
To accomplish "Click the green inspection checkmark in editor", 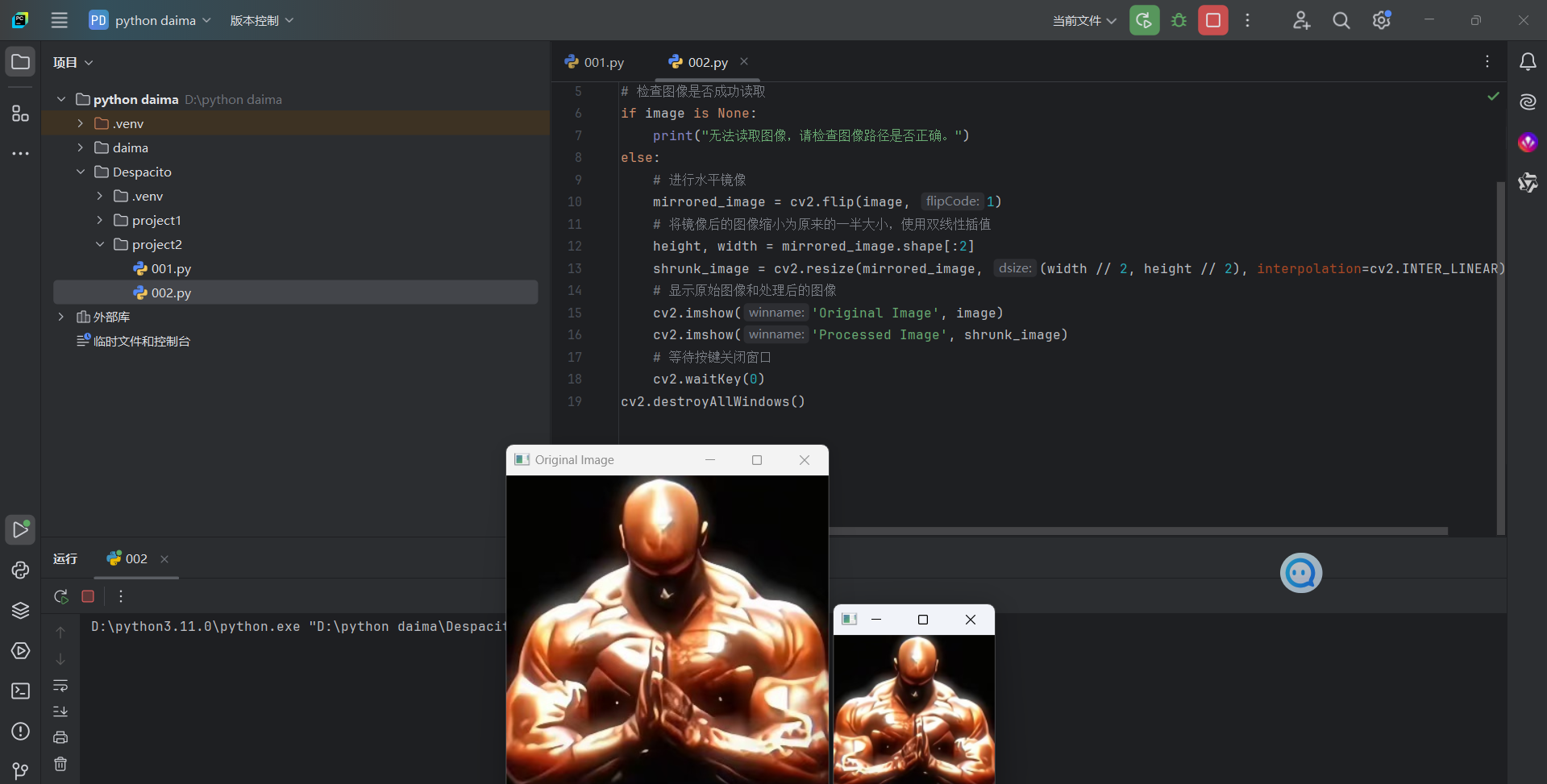I will point(1493,96).
